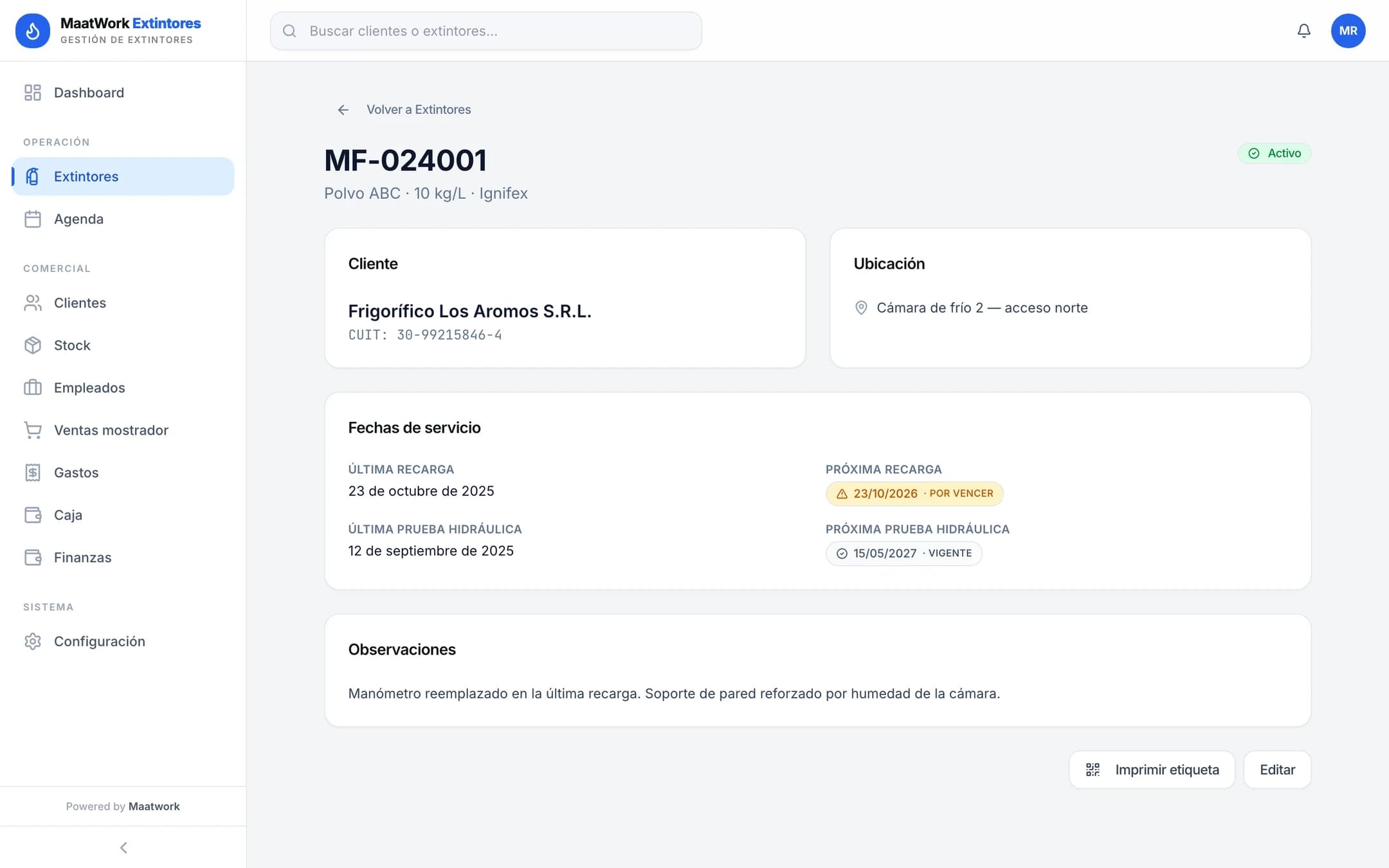
Task: Go to Agenda section
Action: coord(123,219)
